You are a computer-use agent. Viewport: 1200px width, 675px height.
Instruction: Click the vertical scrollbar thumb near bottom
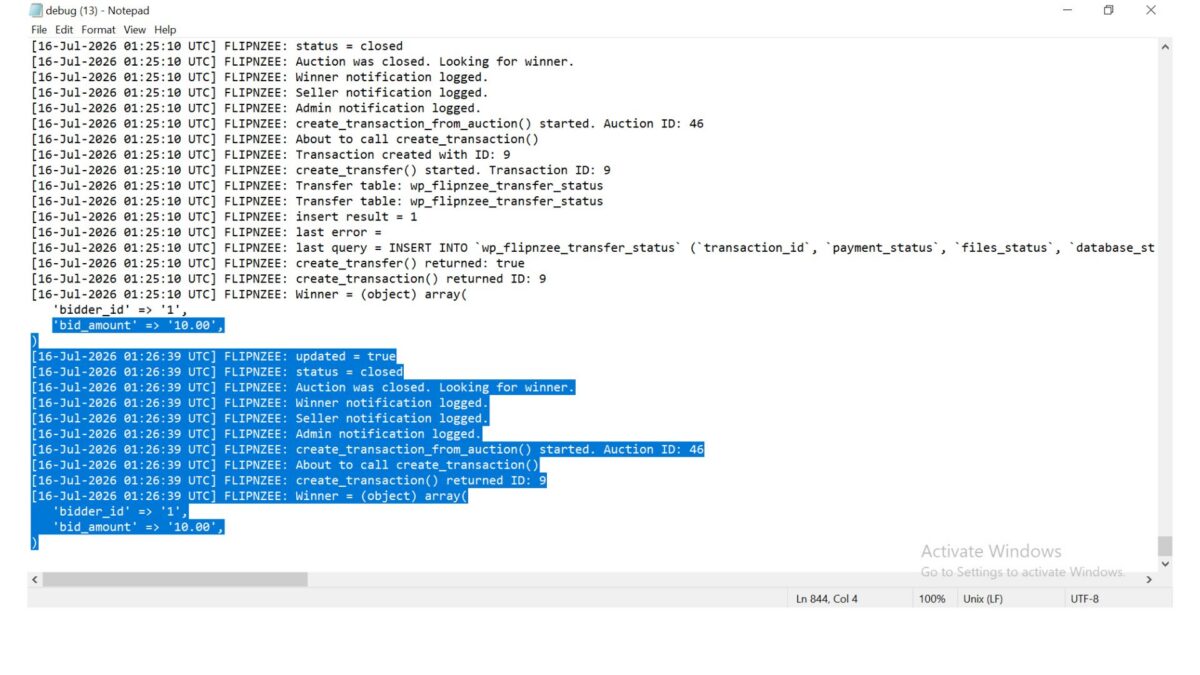tap(1165, 546)
